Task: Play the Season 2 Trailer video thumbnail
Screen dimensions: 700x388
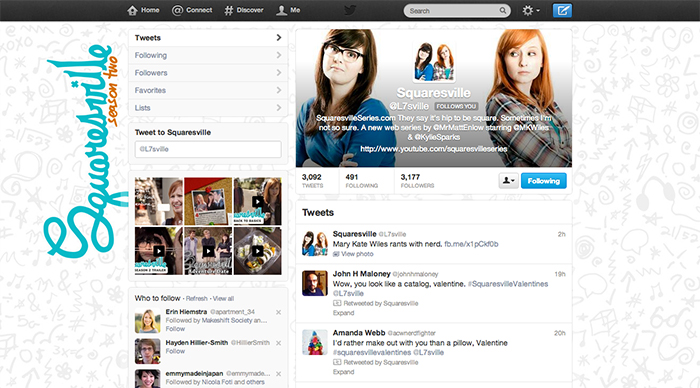Action: (x=159, y=250)
